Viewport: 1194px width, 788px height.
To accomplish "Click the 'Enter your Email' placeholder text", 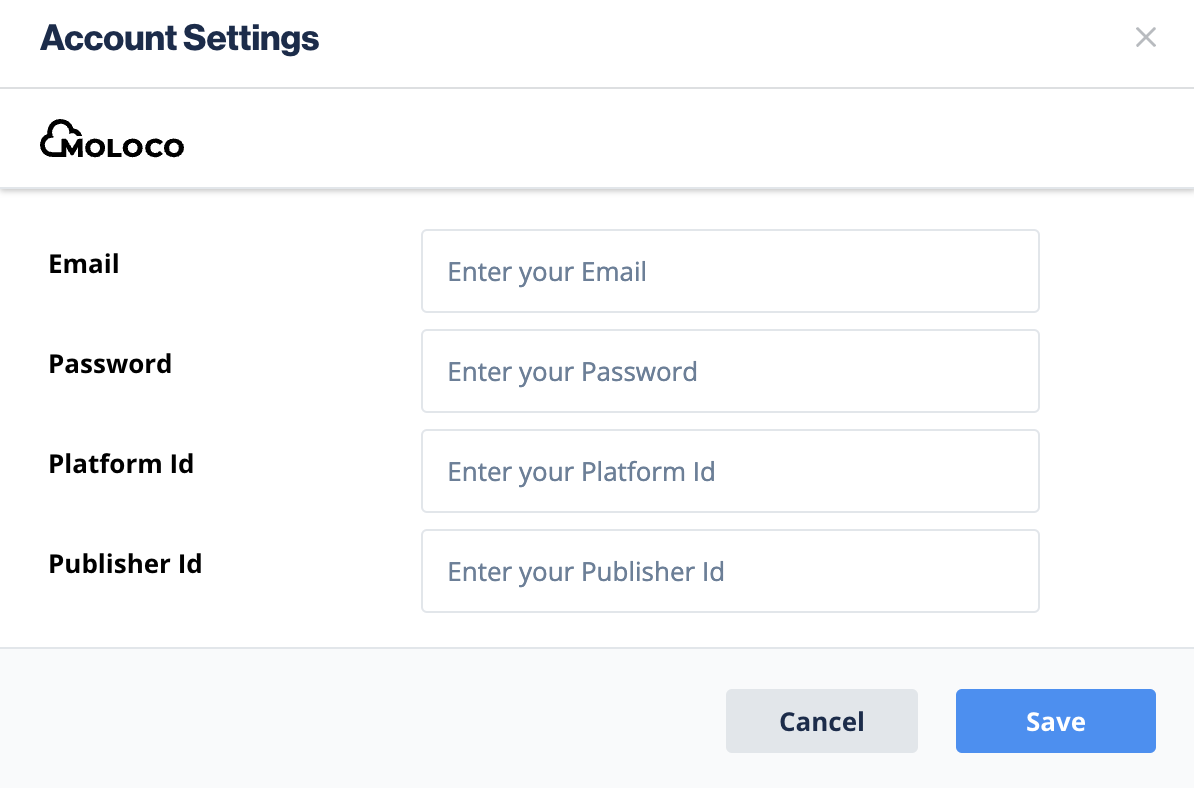I will pyautogui.click(x=547, y=272).
